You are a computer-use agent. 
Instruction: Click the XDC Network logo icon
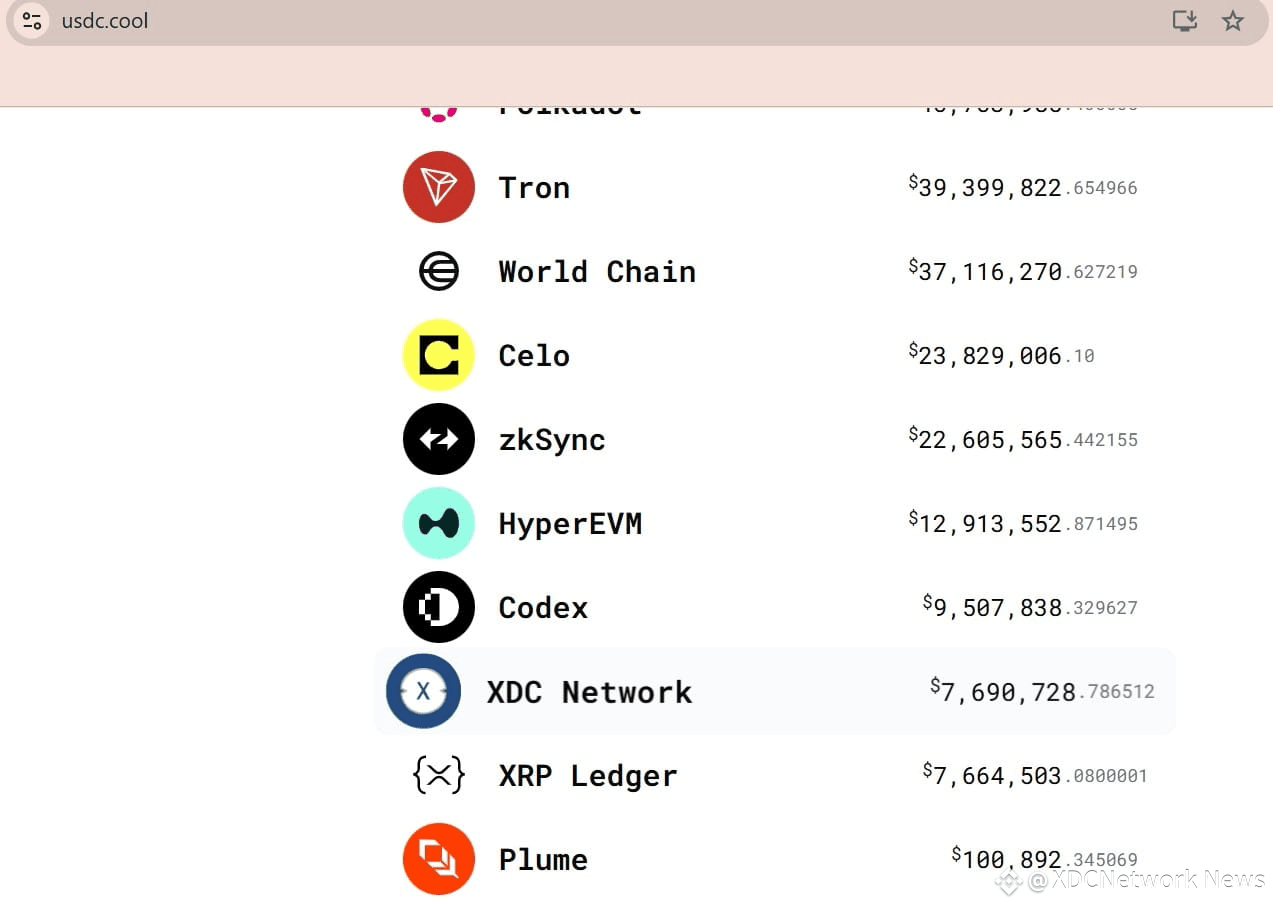tap(423, 691)
